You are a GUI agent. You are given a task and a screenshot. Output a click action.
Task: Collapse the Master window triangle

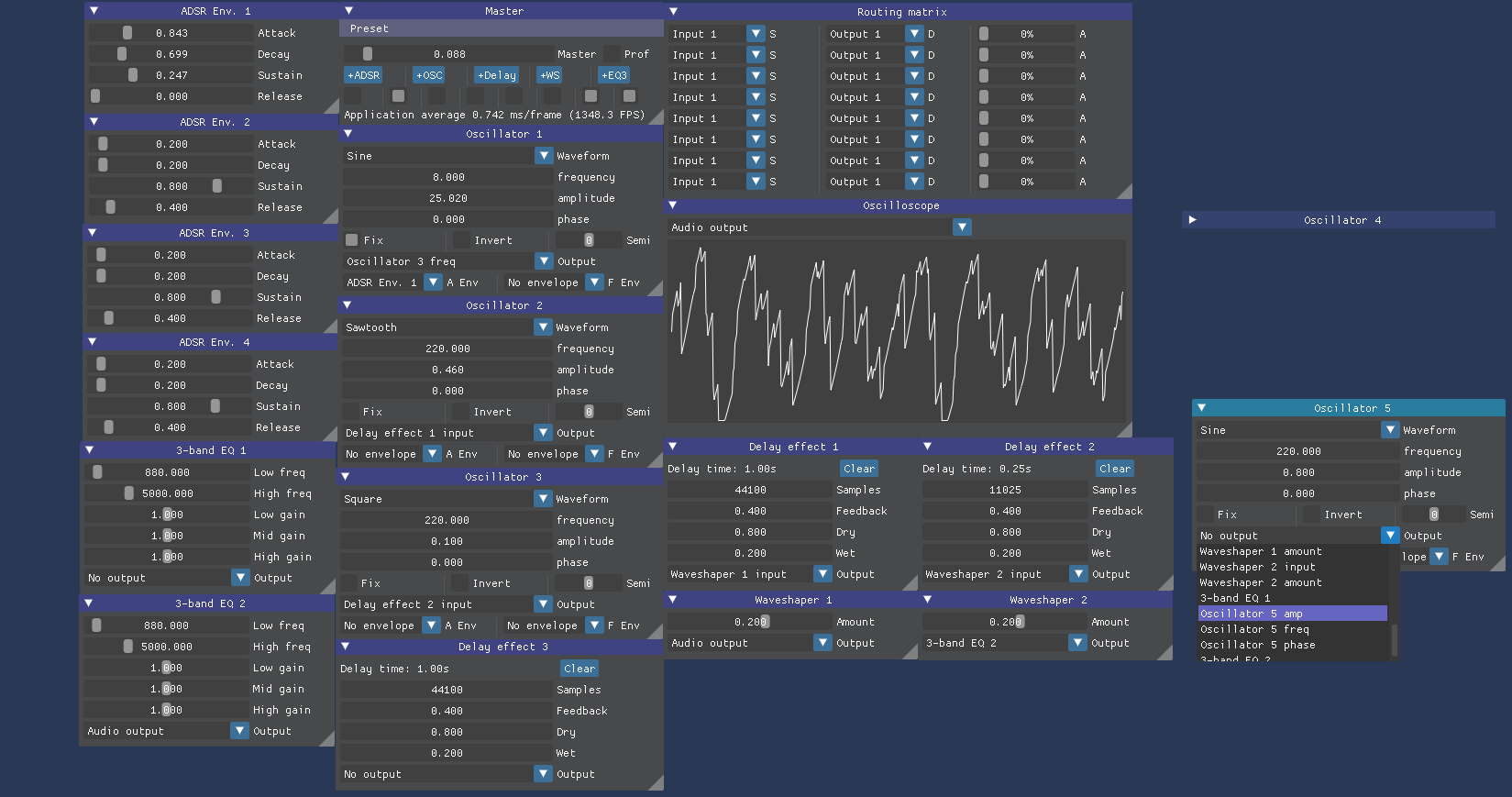click(x=348, y=11)
